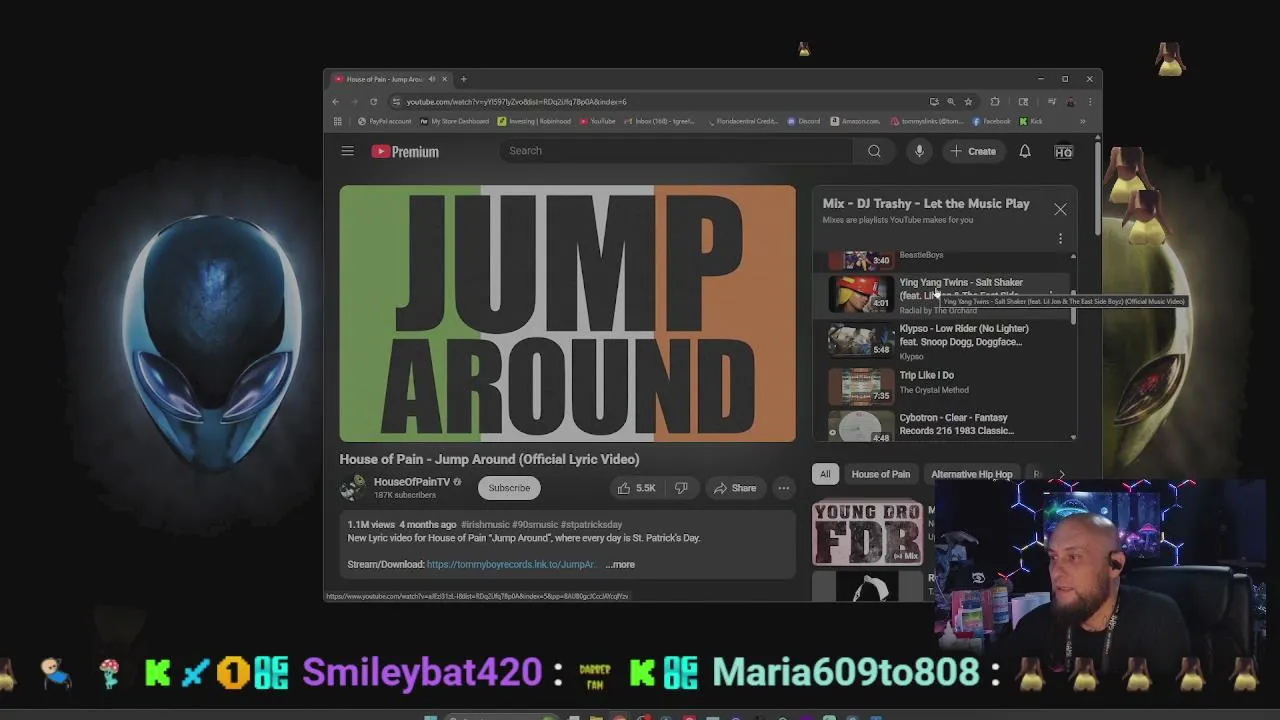Open more actions ellipsis under video
Viewport: 1280px width, 720px height.
coord(784,488)
